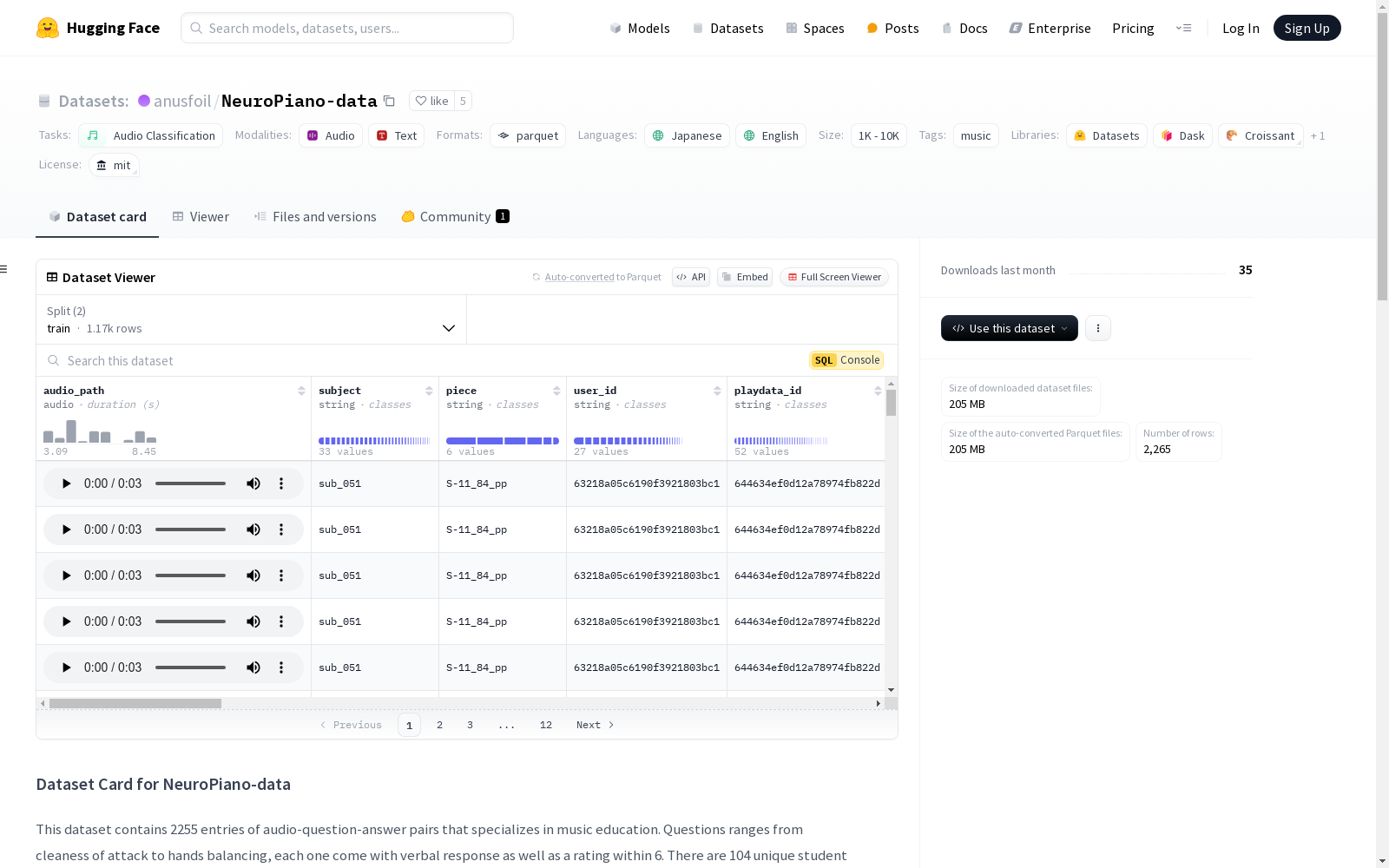1389x868 pixels.
Task: Mute the fifth row's audio player
Action: [x=253, y=667]
